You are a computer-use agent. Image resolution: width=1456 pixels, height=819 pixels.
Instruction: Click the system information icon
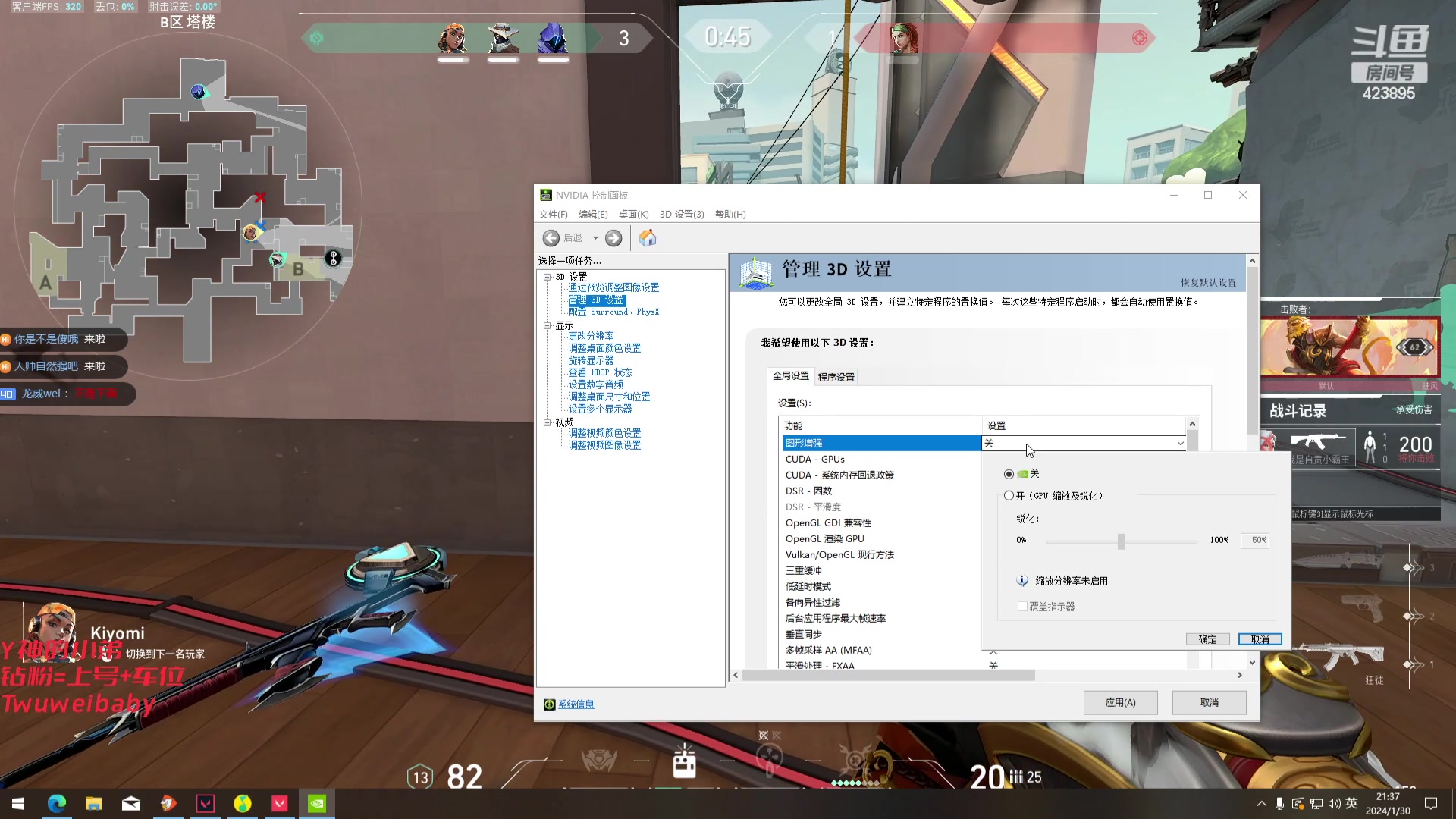click(549, 704)
